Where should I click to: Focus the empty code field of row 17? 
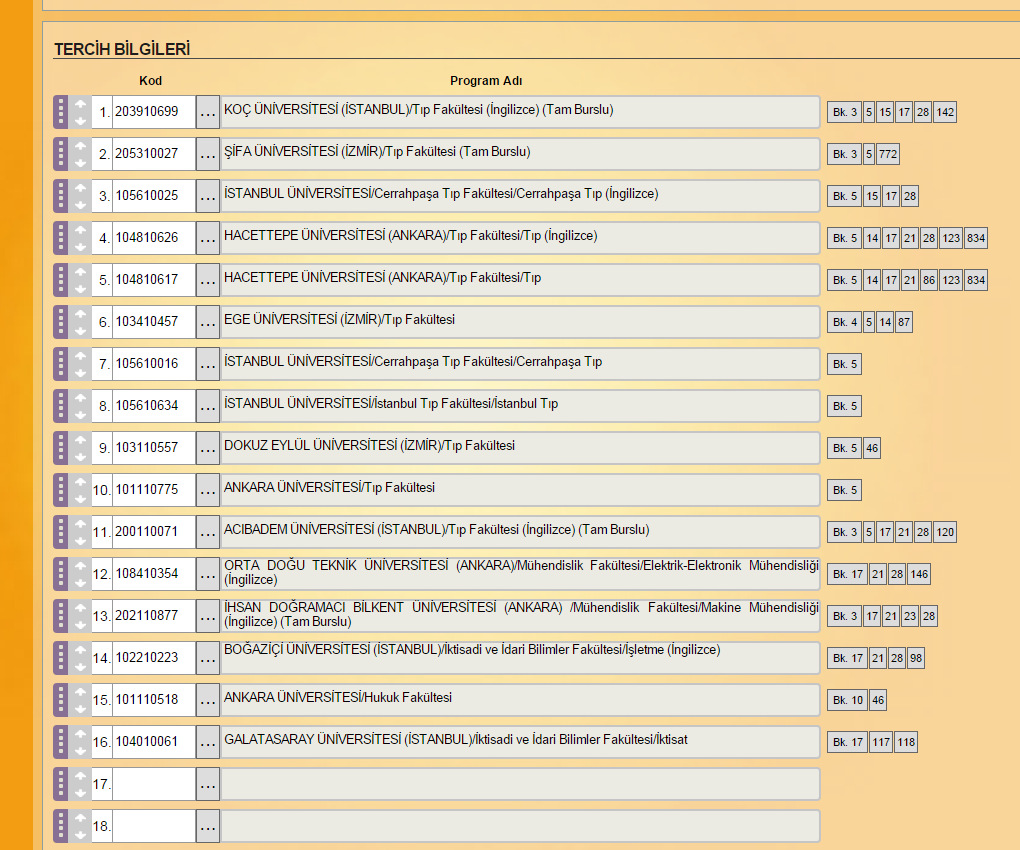[x=153, y=784]
